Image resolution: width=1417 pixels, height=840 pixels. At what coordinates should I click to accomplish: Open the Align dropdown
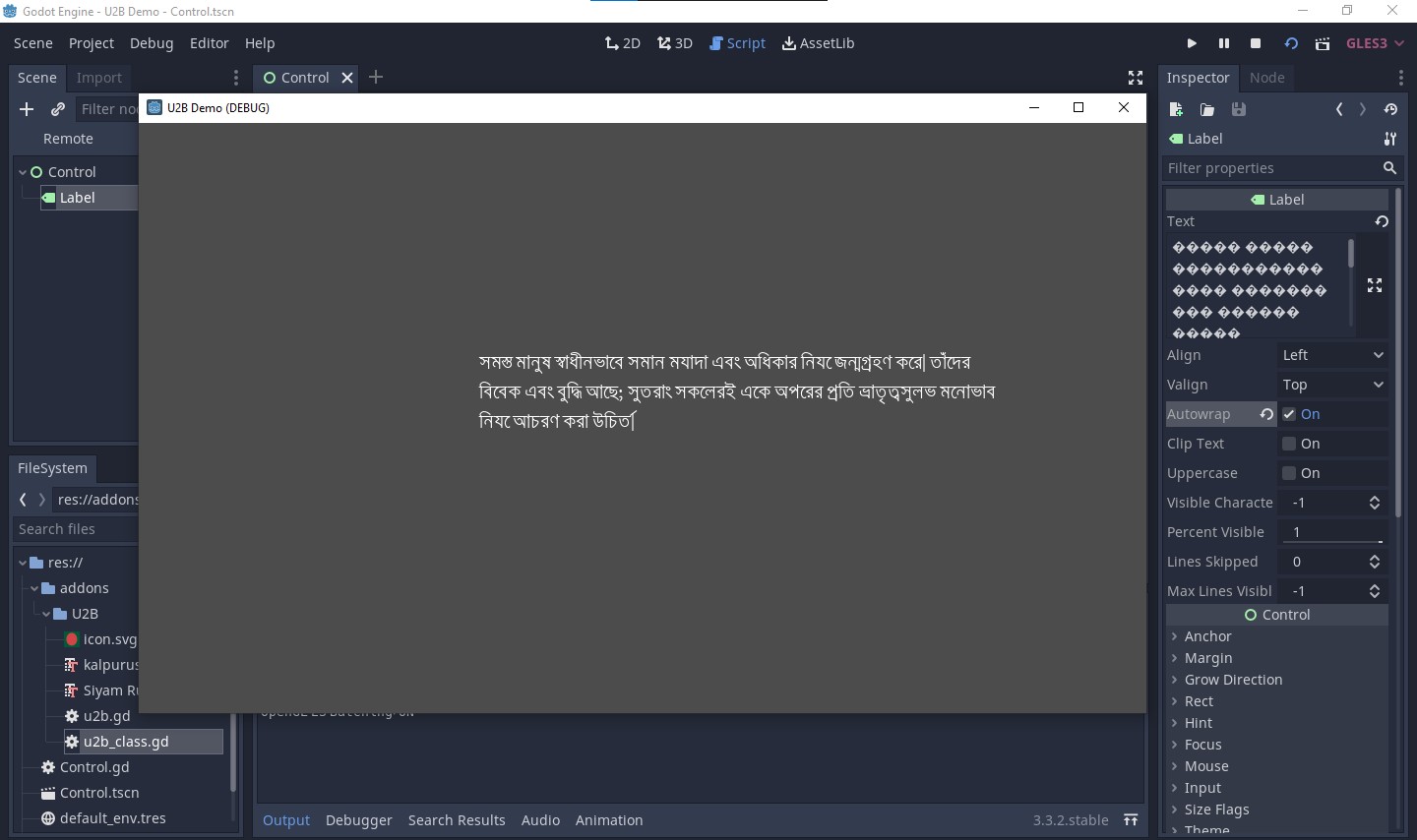[1333, 355]
